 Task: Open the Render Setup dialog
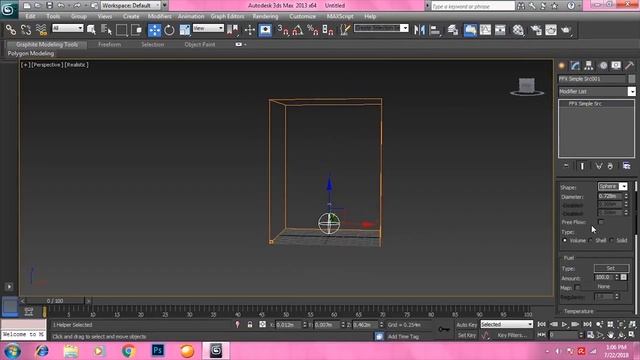coord(536,30)
